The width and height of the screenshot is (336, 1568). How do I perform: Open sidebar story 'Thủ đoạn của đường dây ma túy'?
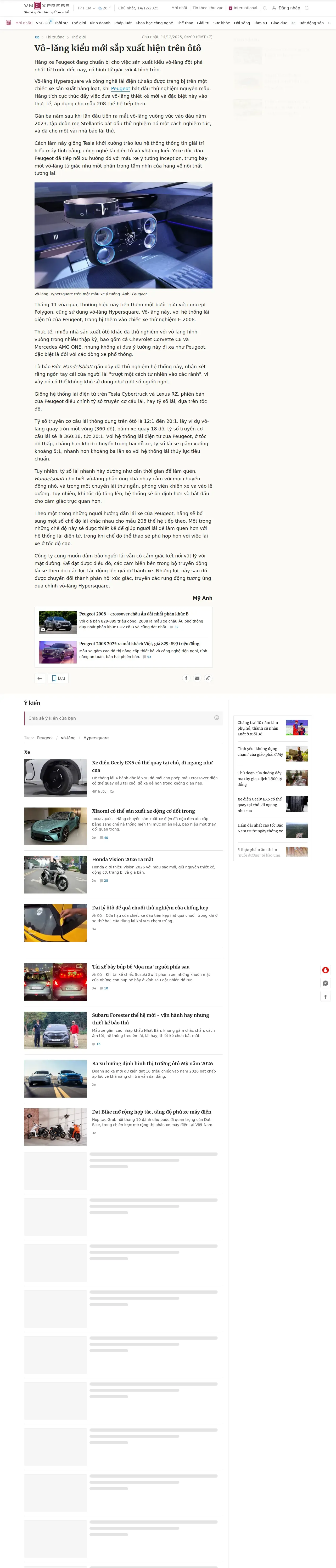point(260,779)
